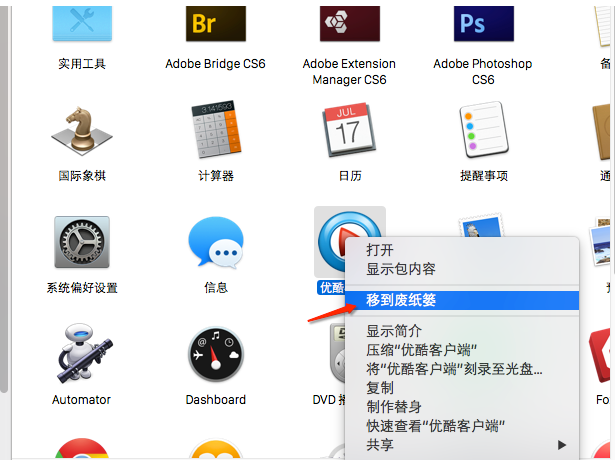This screenshot has width=615, height=460.
Task: Select the Adobe Photoshop CS6 icon
Action: [484, 23]
